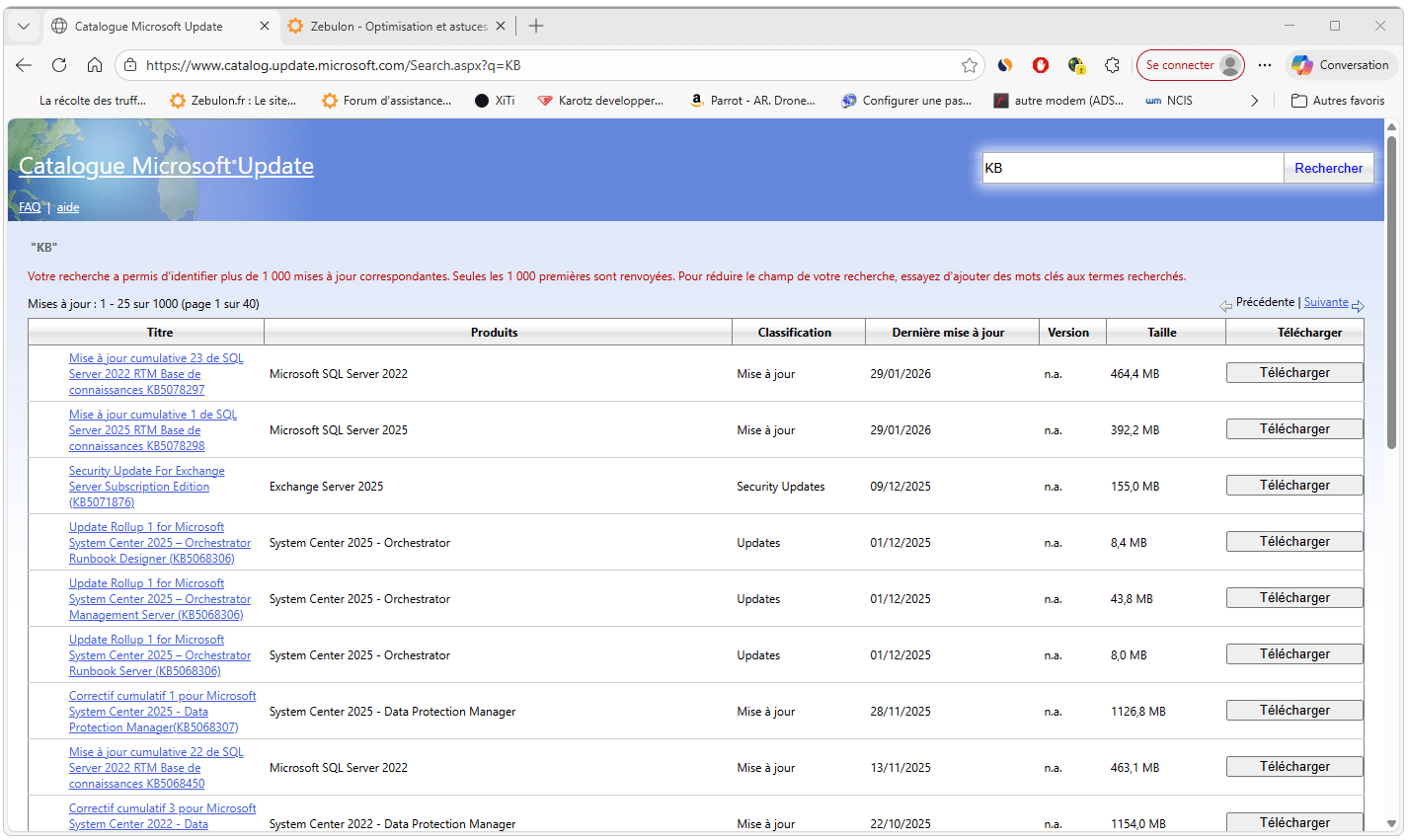
Task: Download the SQL Server 2025 update
Action: click(1293, 429)
